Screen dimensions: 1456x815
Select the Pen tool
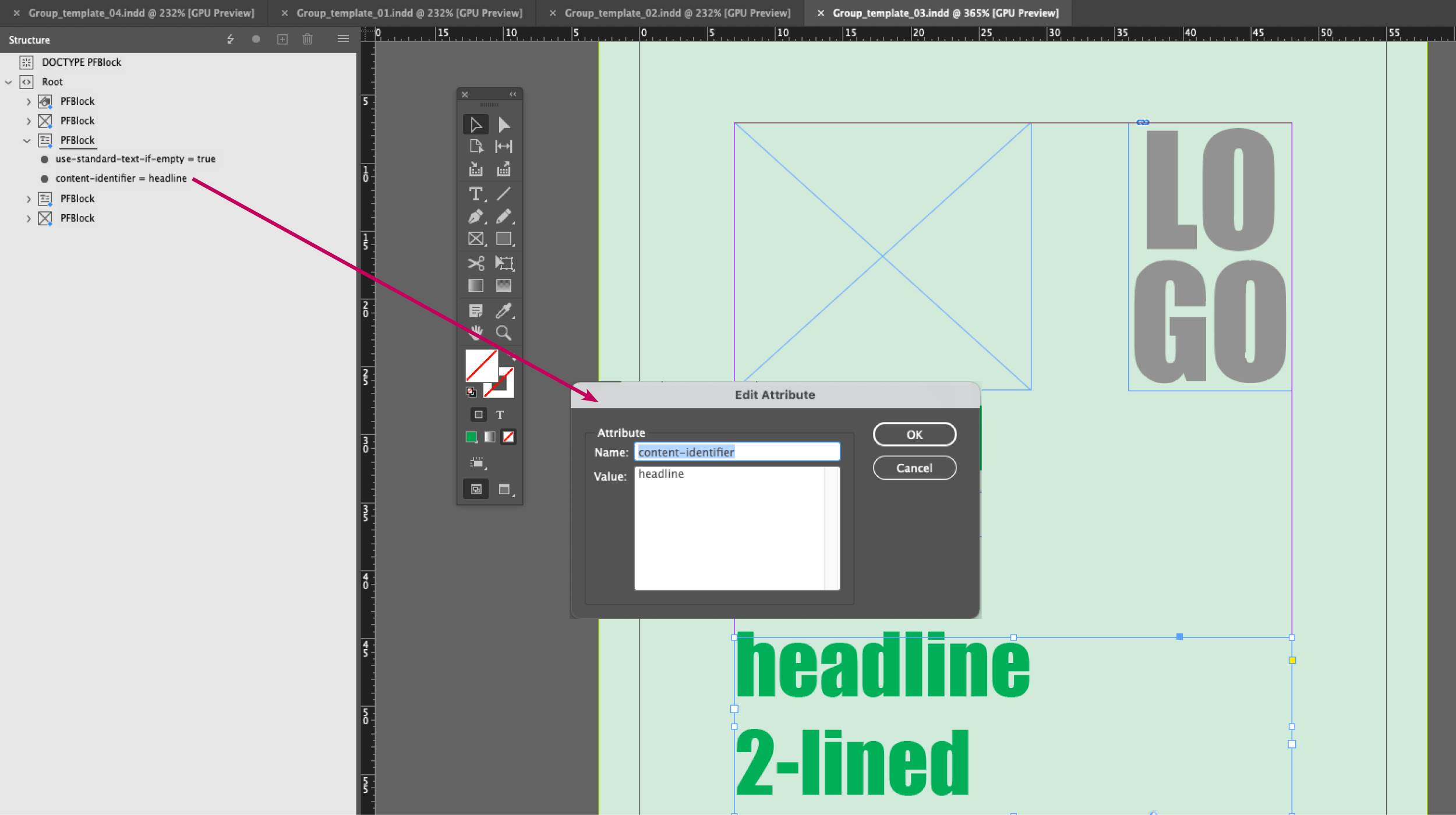475,217
